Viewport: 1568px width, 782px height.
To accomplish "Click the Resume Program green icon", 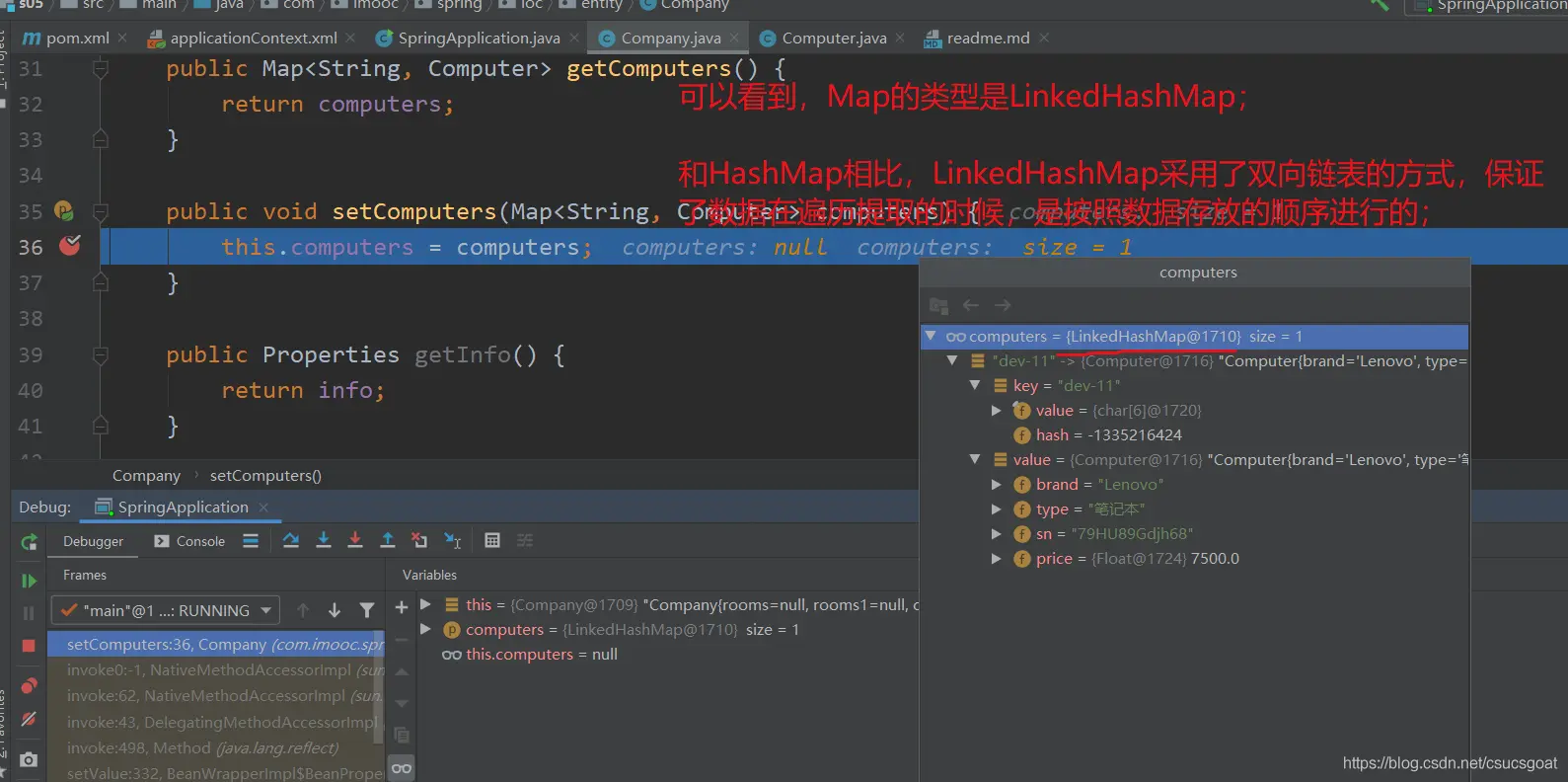I will pyautogui.click(x=29, y=581).
